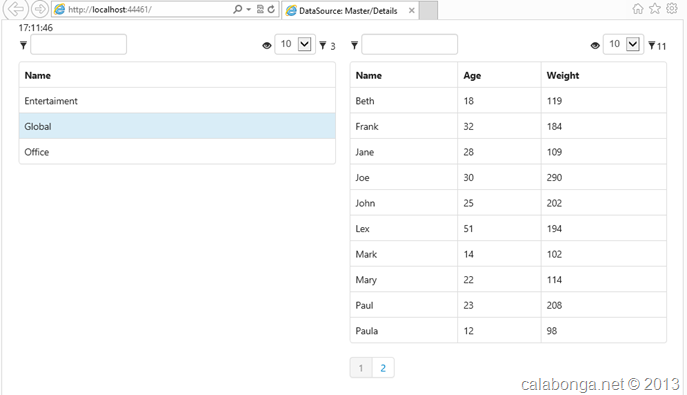Click Mary's weight value 114
The image size is (687, 395).
pyautogui.click(x=554, y=279)
